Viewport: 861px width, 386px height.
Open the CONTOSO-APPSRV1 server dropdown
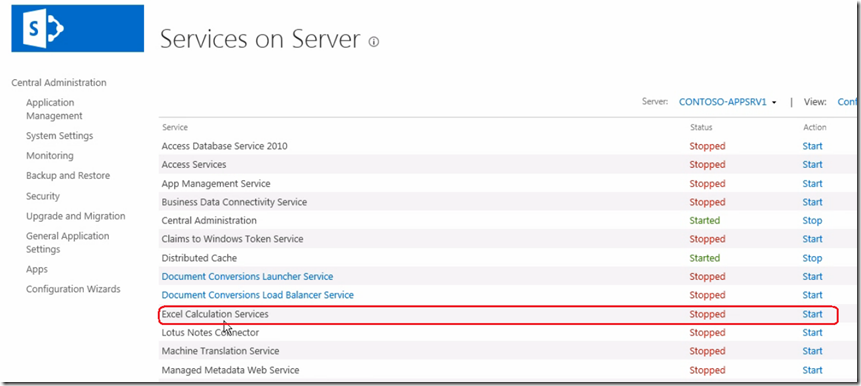pos(727,102)
